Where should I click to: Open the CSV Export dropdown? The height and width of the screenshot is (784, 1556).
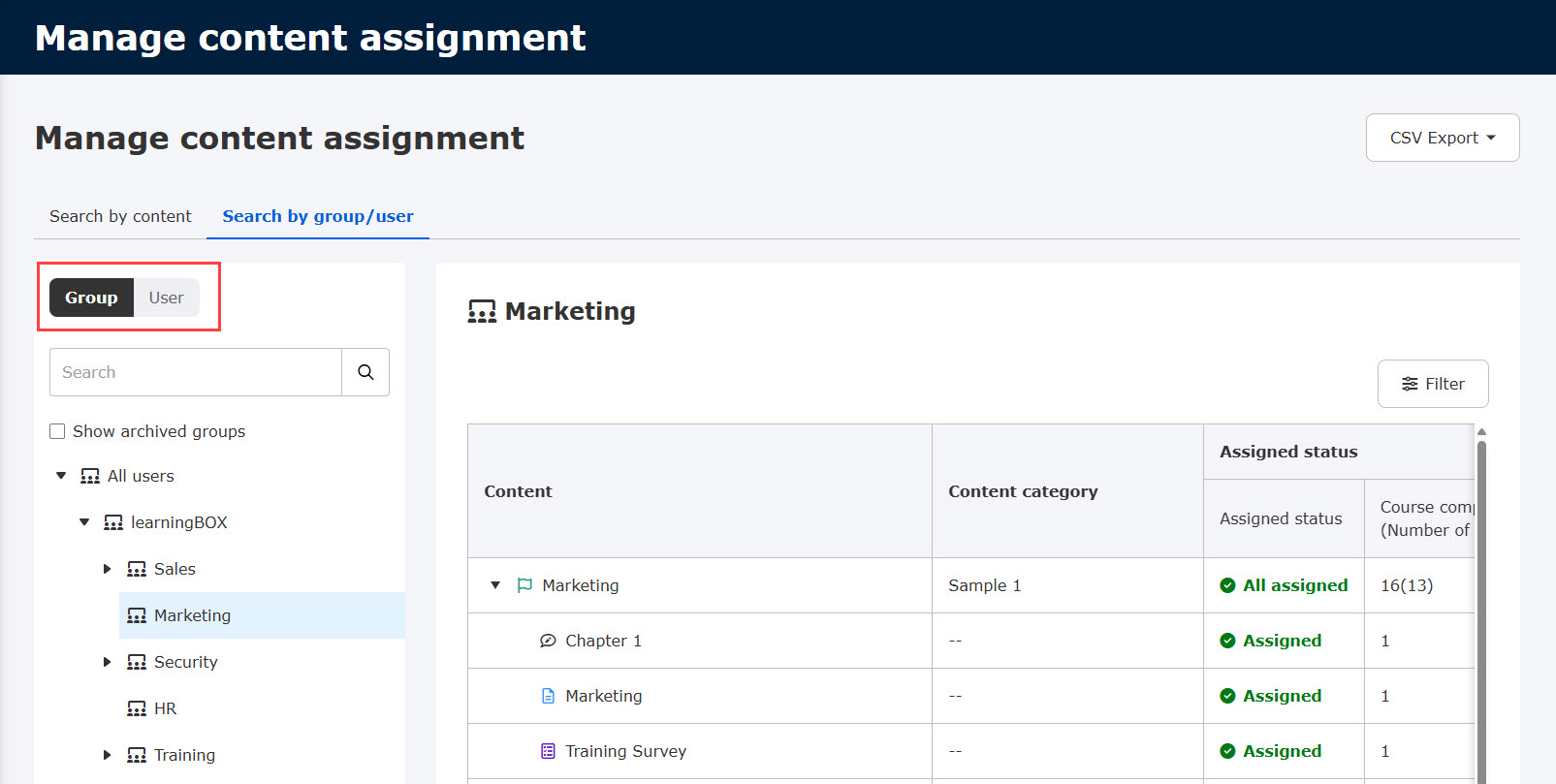(x=1443, y=138)
